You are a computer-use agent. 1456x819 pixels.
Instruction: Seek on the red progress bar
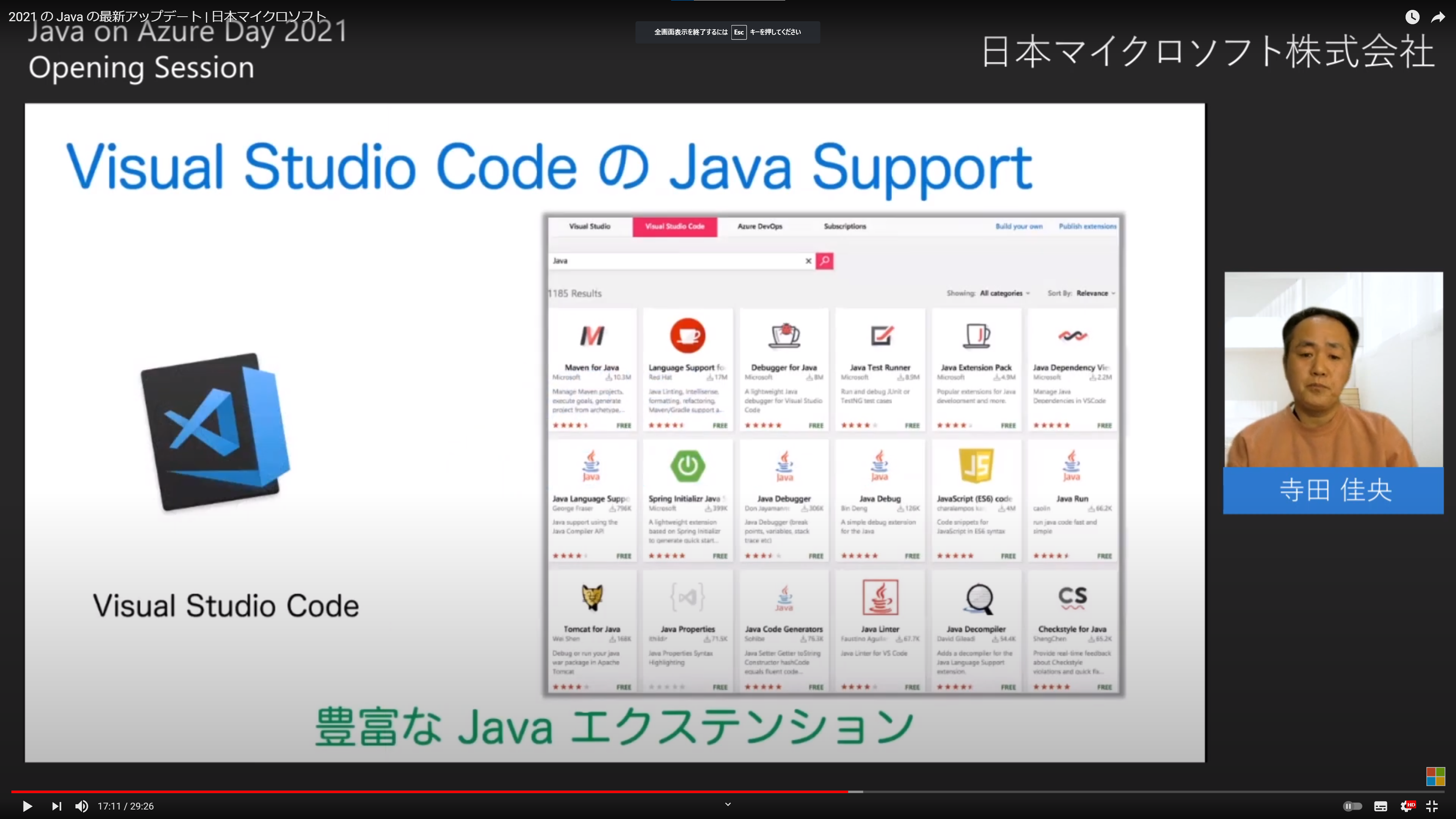click(x=430, y=791)
